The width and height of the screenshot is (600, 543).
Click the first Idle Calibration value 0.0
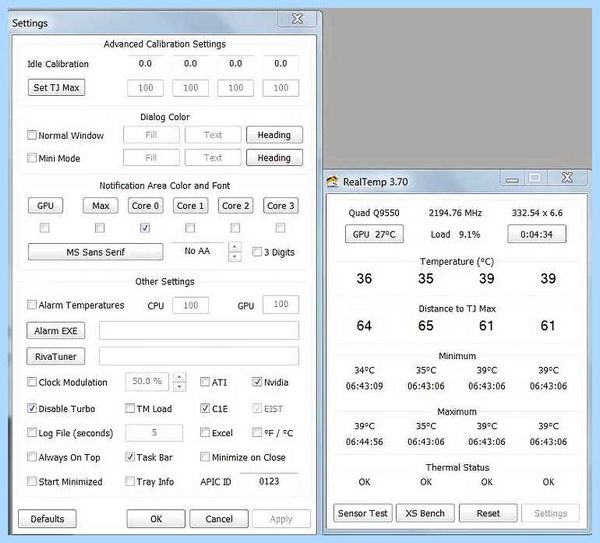coord(145,64)
